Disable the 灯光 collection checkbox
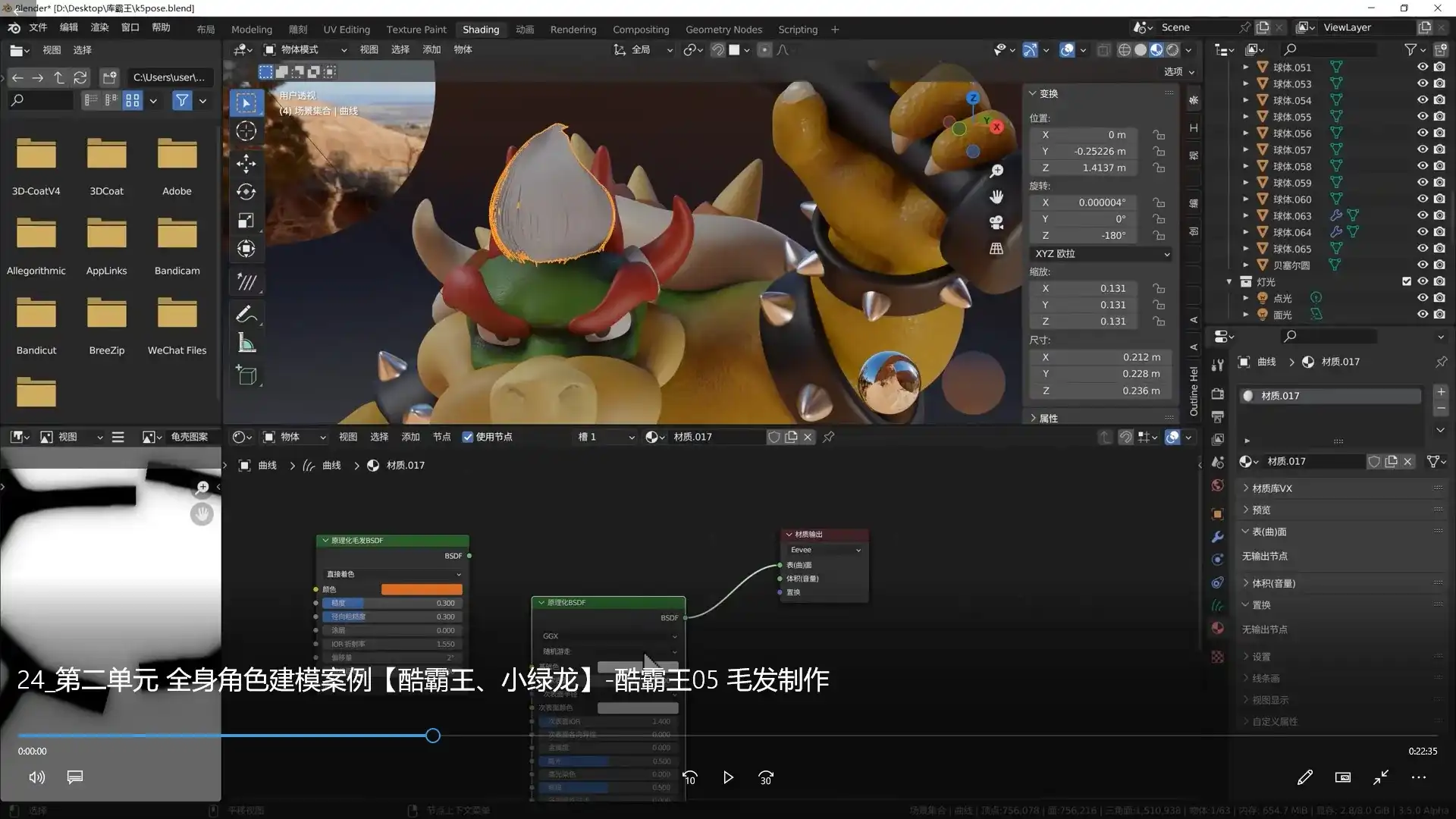Screen dimensions: 1456x819 point(1407,281)
